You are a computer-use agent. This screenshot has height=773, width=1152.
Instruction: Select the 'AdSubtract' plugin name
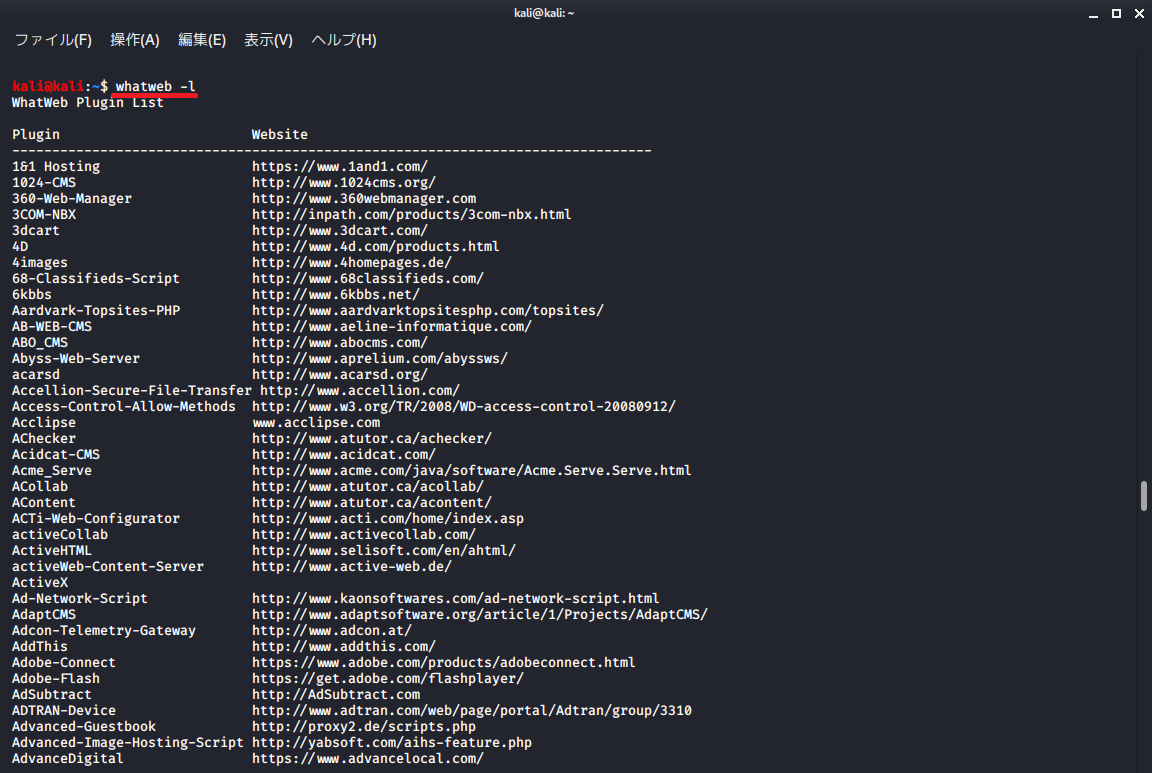click(x=52, y=695)
